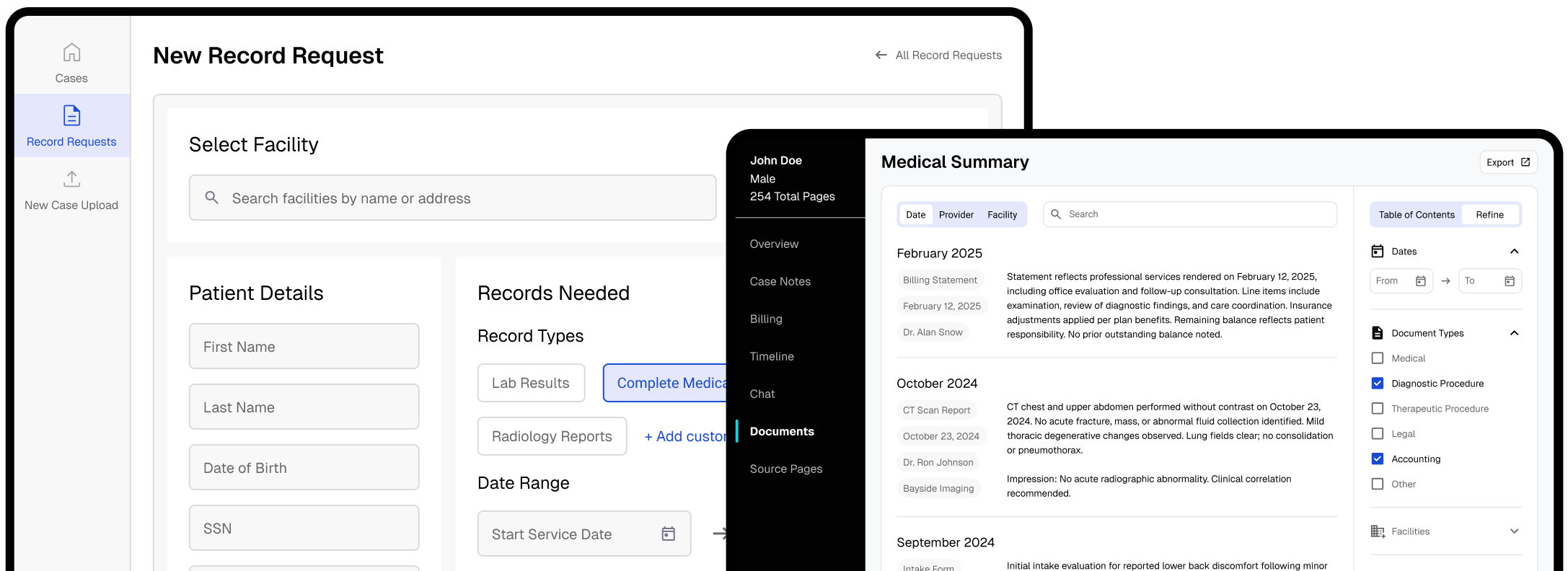
Task: Open Overview in patient sidebar
Action: coord(774,244)
